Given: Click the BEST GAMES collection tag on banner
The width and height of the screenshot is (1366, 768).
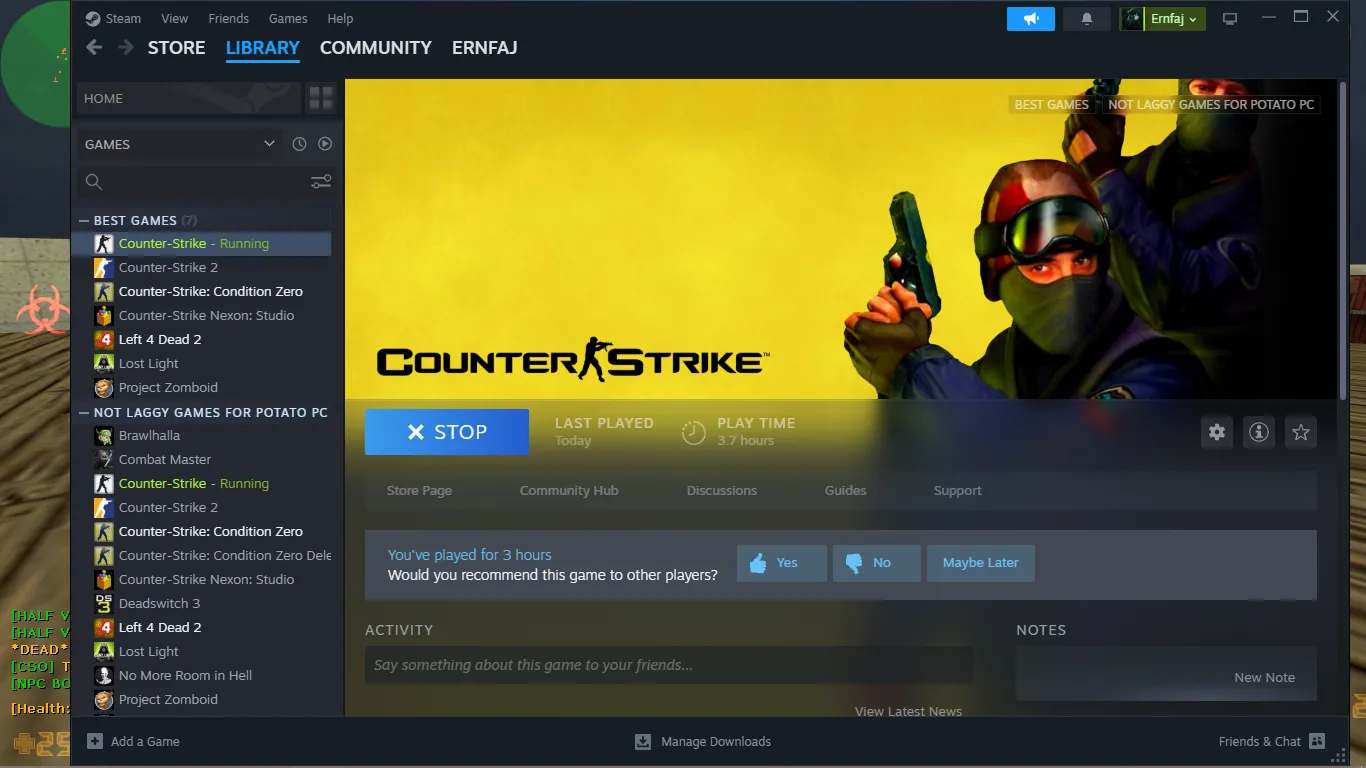Looking at the screenshot, I should [x=1051, y=104].
